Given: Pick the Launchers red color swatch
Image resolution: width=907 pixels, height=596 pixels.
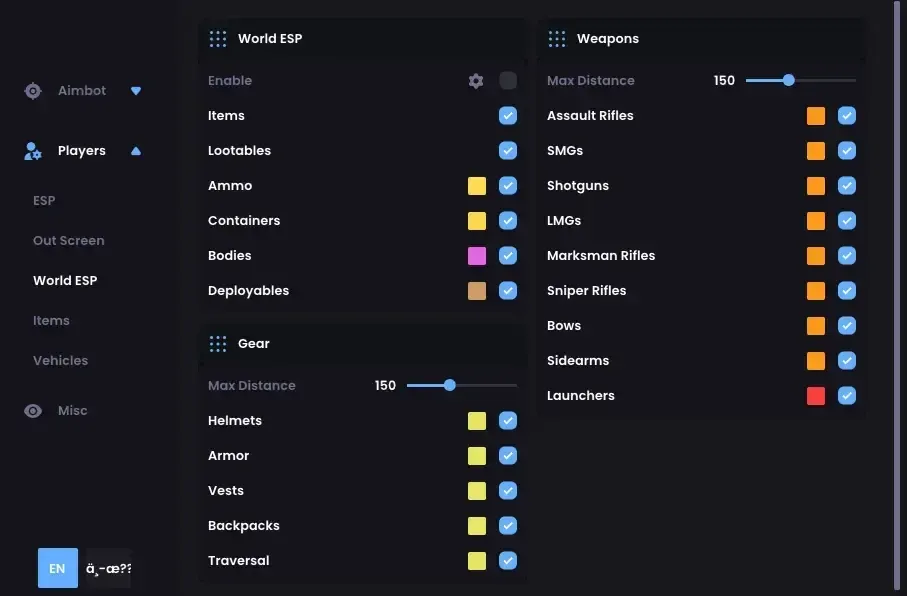Looking at the screenshot, I should (816, 396).
